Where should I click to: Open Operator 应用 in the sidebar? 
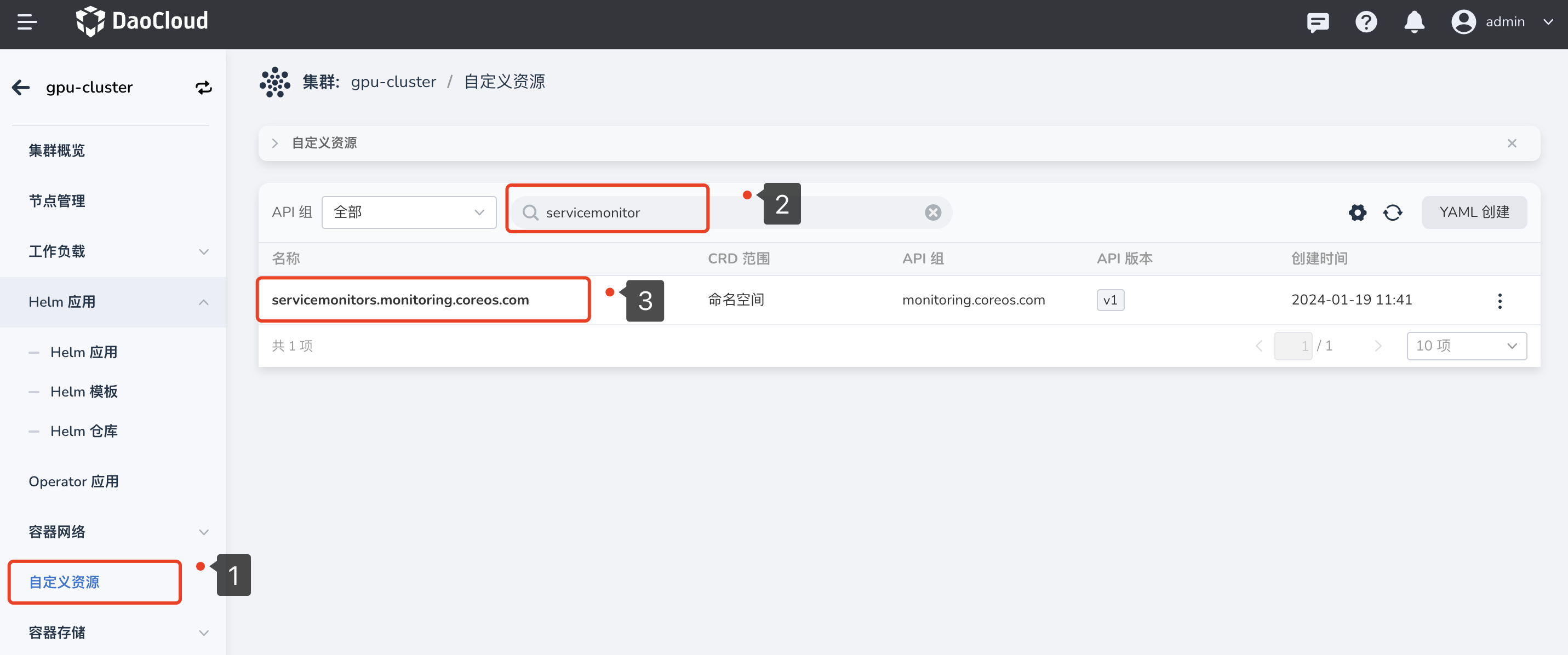[x=73, y=481]
